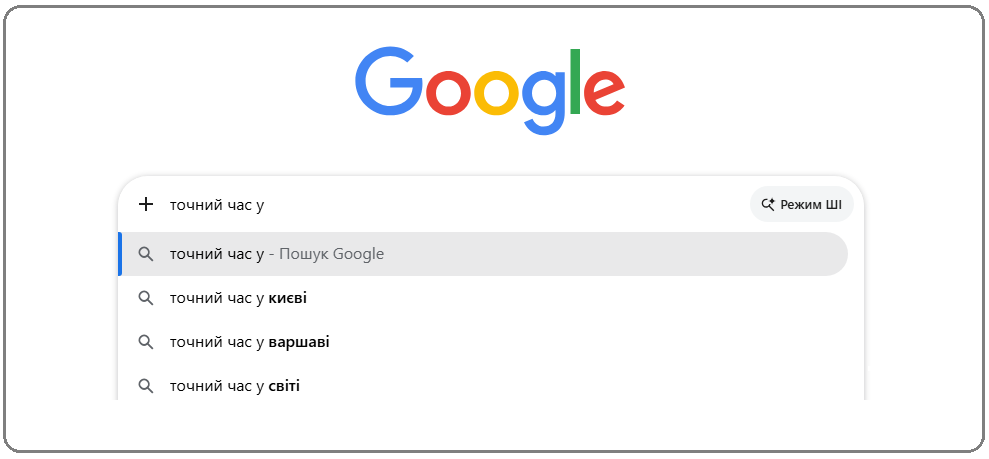This screenshot has height=459, width=989.
Task: Focus the search field containing 'точний час у'
Action: 450,205
